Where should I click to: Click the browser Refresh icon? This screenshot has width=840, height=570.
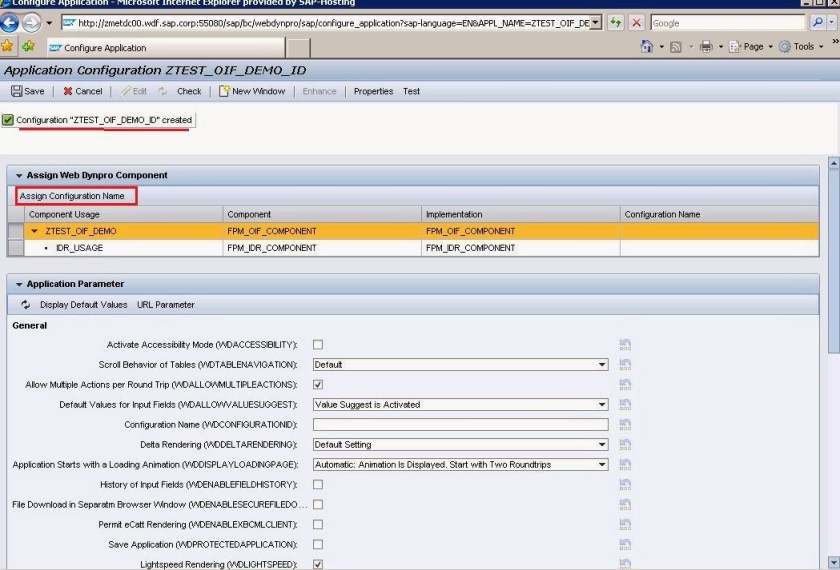(616, 22)
